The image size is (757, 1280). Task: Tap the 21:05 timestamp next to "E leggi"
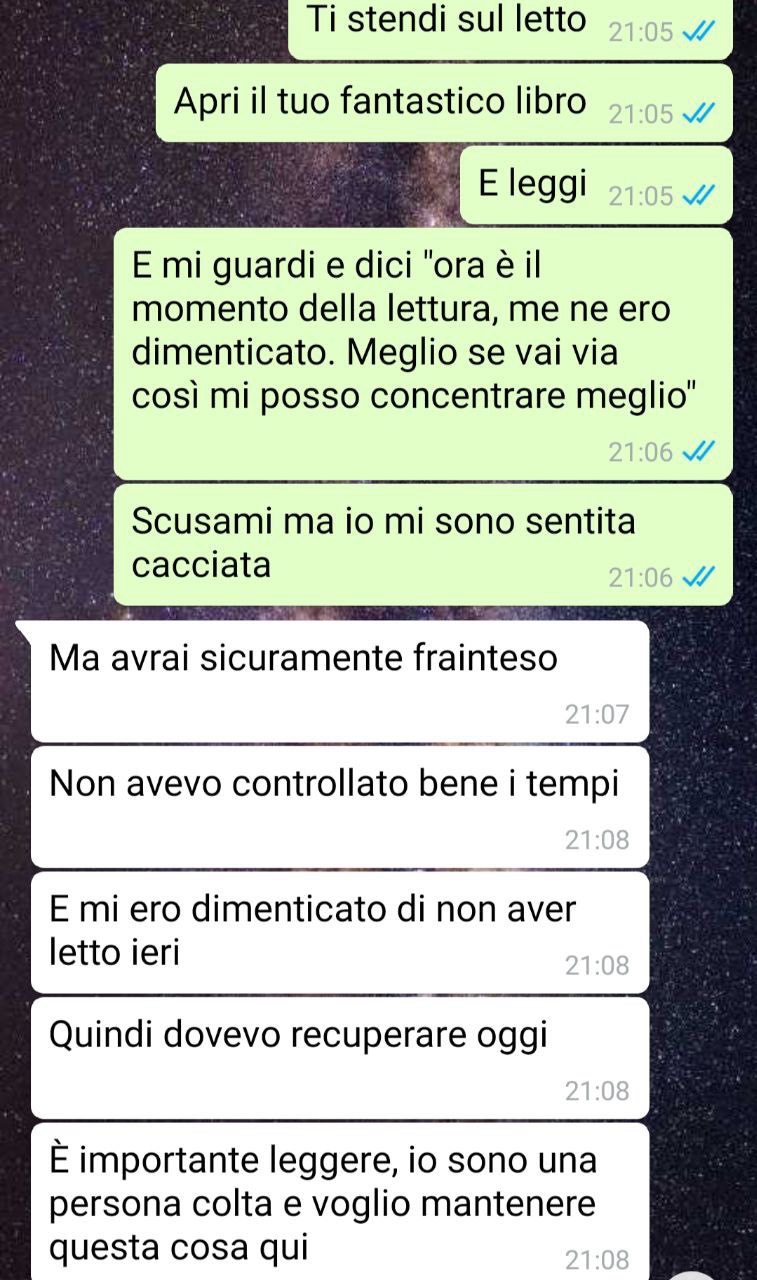641,196
